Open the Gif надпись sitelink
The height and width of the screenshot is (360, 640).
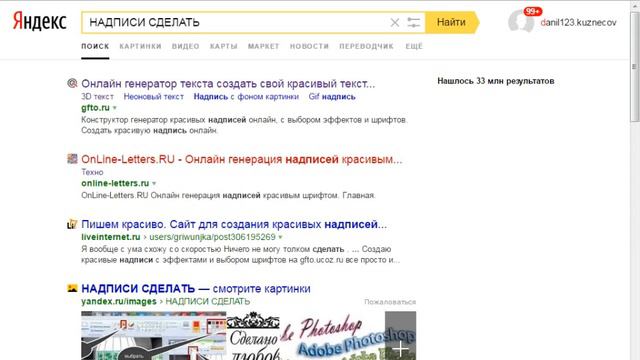[x=332, y=97]
